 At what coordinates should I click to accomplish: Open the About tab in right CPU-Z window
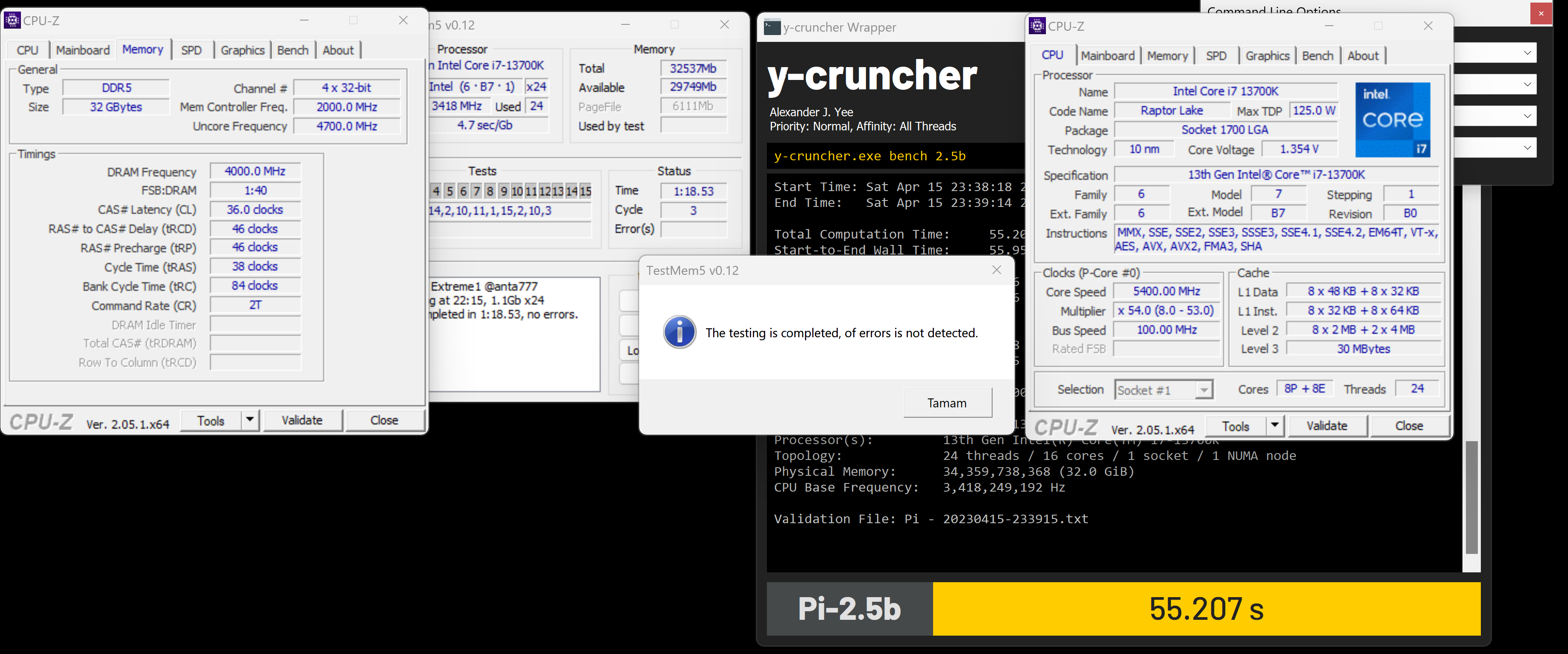[1363, 56]
